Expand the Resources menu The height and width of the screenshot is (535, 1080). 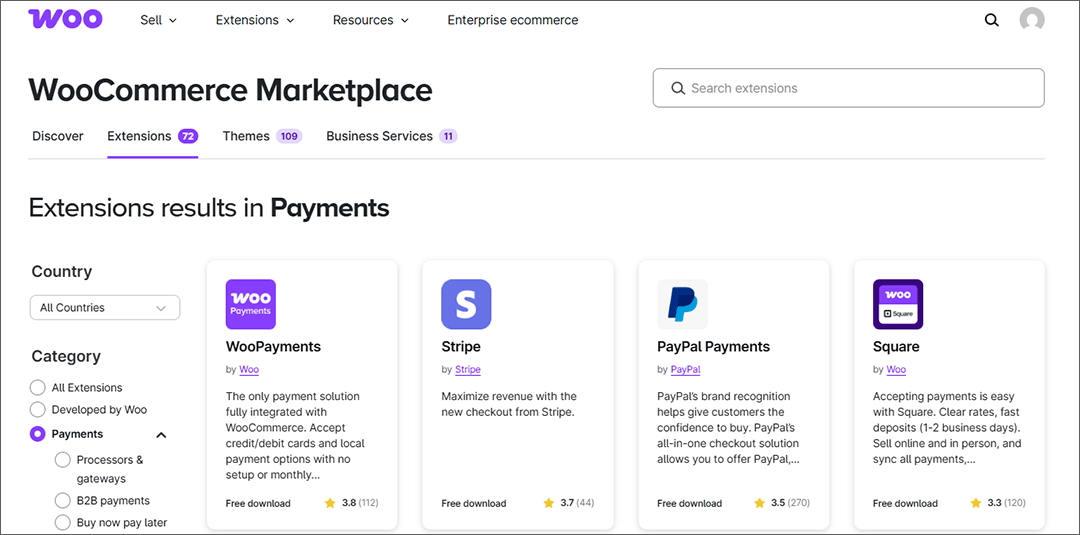(x=371, y=20)
